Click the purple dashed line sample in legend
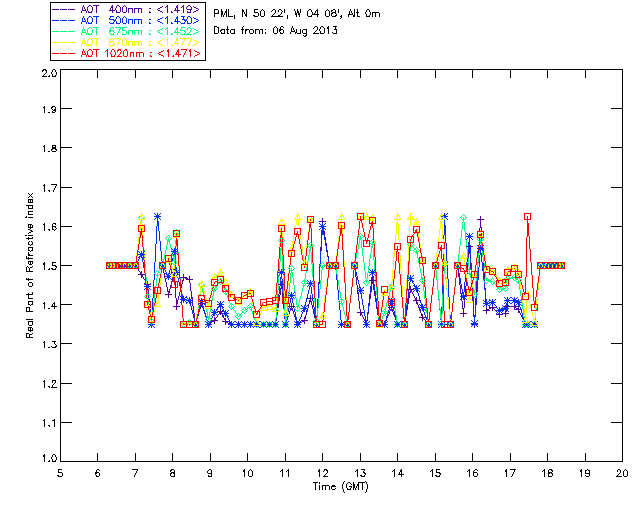This screenshot has width=640, height=512. pyautogui.click(x=64, y=9)
